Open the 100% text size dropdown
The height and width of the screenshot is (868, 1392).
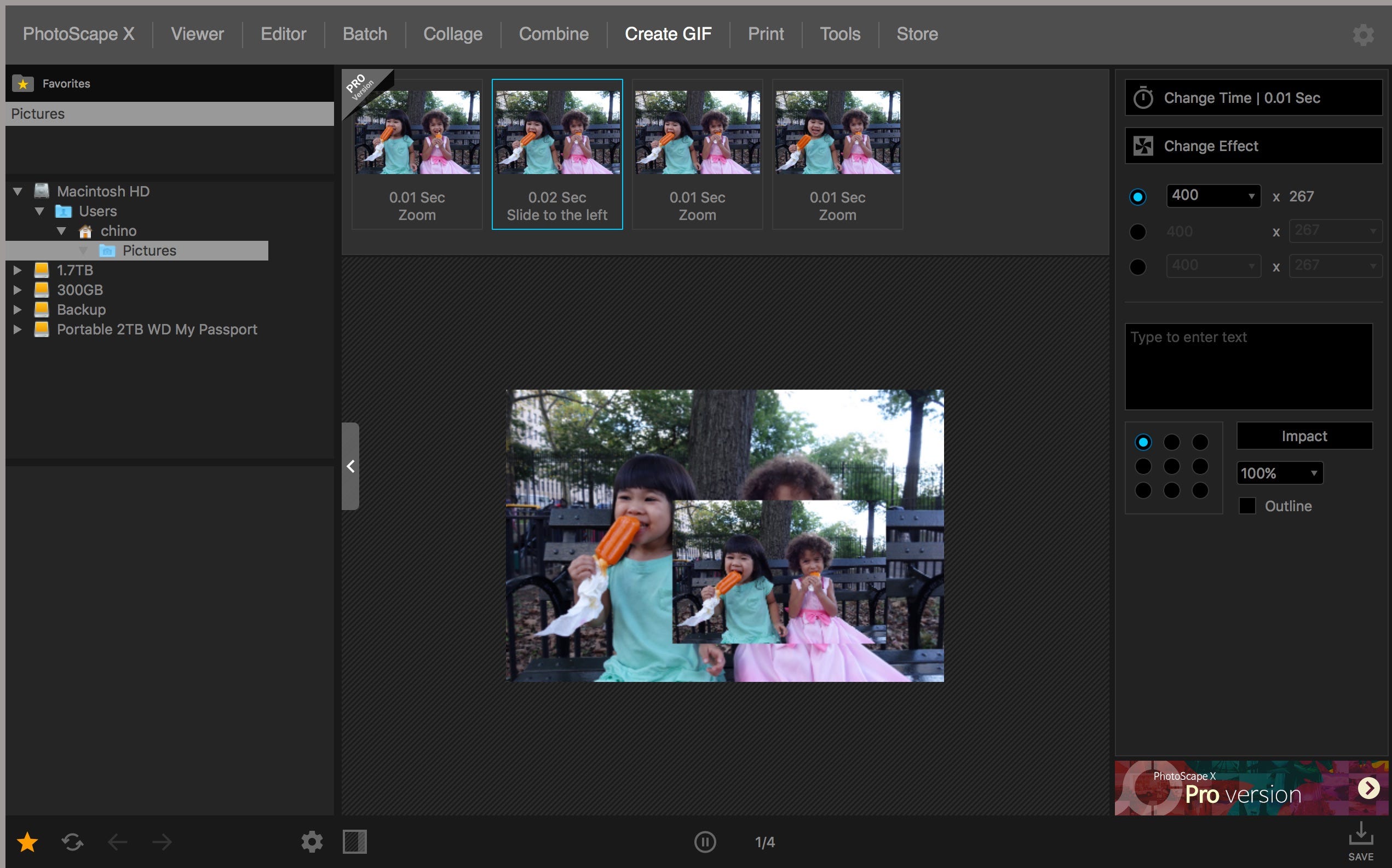pos(1279,473)
